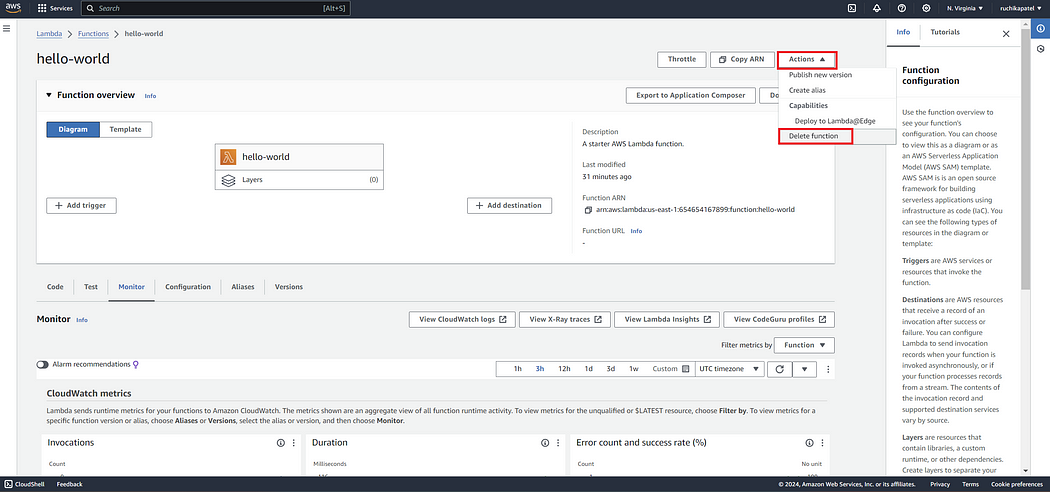Image resolution: width=1050 pixels, height=492 pixels.
Task: Open the metrics three-dot options menu
Action: pos(828,369)
